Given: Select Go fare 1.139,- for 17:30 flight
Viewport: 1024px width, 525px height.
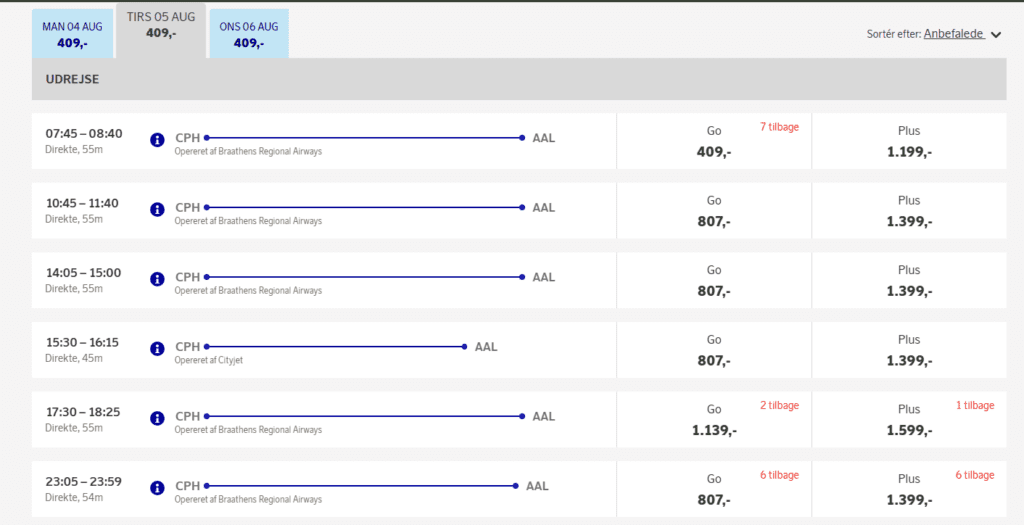Looking at the screenshot, I should (714, 420).
